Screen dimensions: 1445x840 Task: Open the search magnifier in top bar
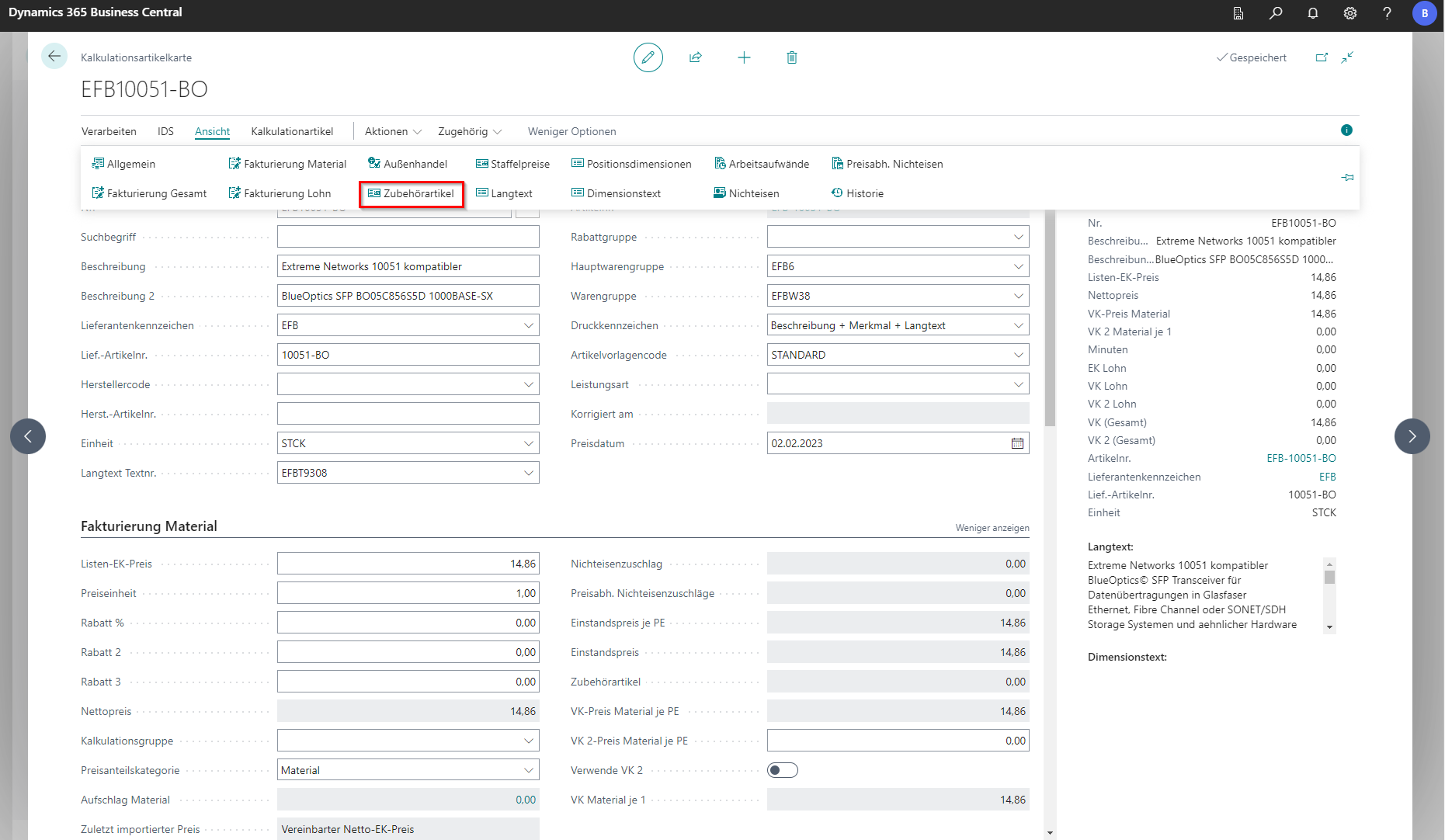pos(1276,13)
